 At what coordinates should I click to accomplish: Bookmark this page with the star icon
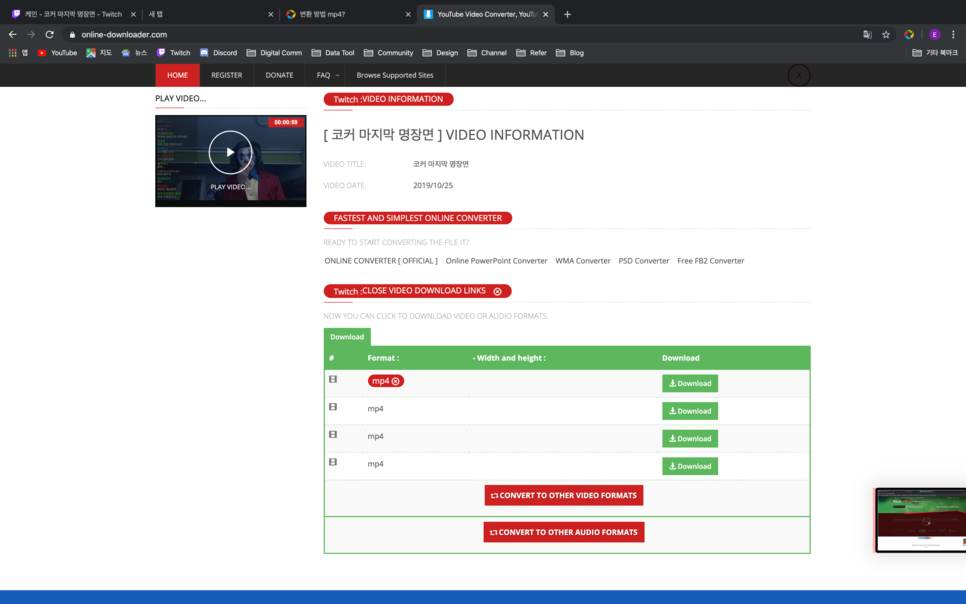[886, 35]
